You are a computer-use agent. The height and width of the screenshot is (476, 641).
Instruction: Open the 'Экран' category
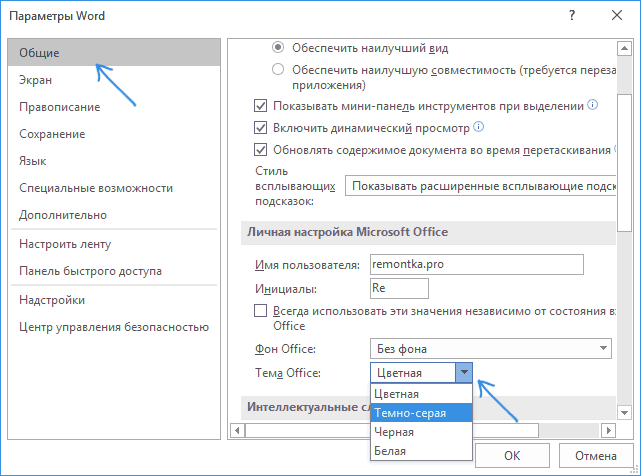point(114,80)
